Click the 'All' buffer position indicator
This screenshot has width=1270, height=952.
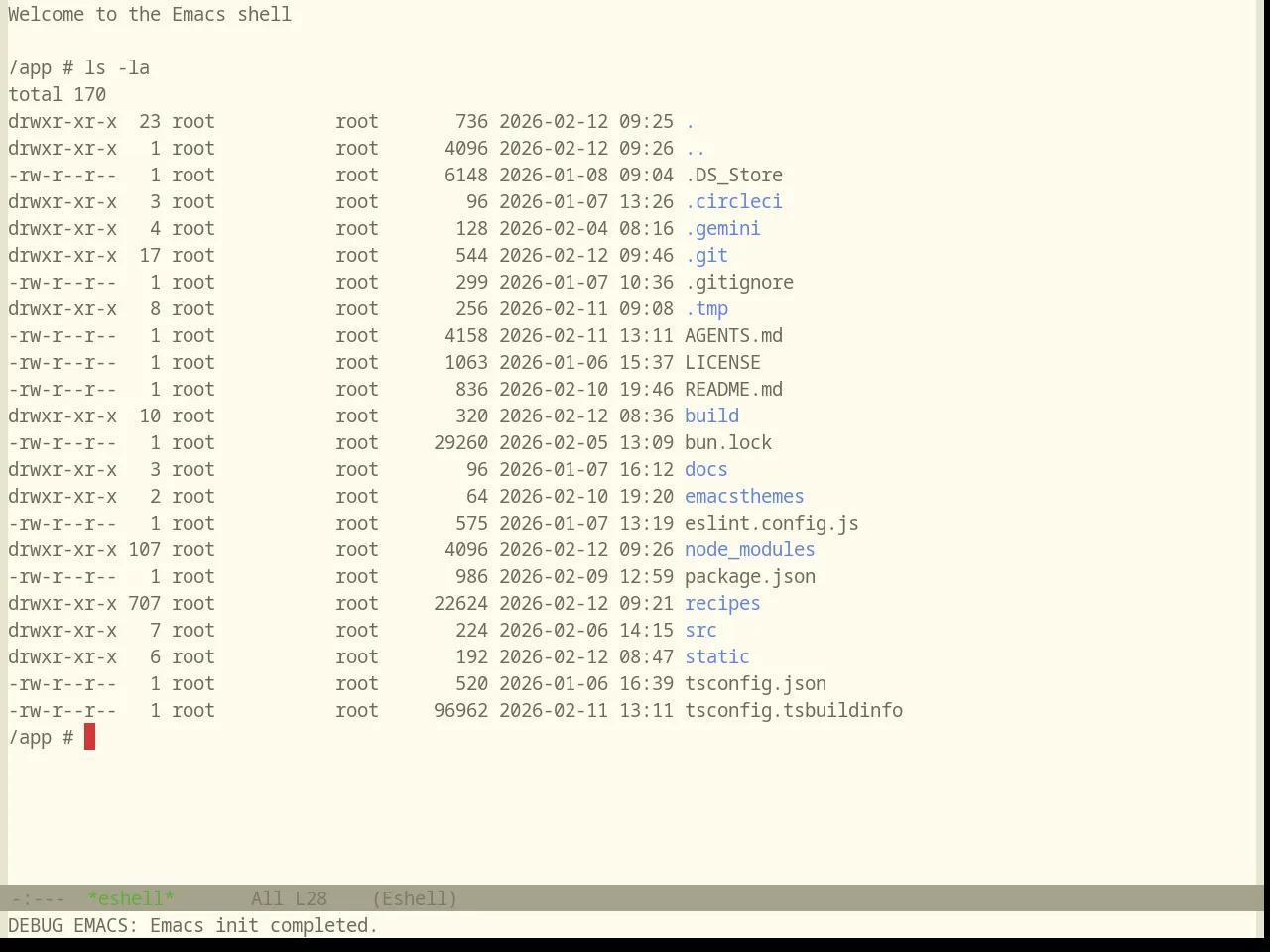[x=267, y=898]
